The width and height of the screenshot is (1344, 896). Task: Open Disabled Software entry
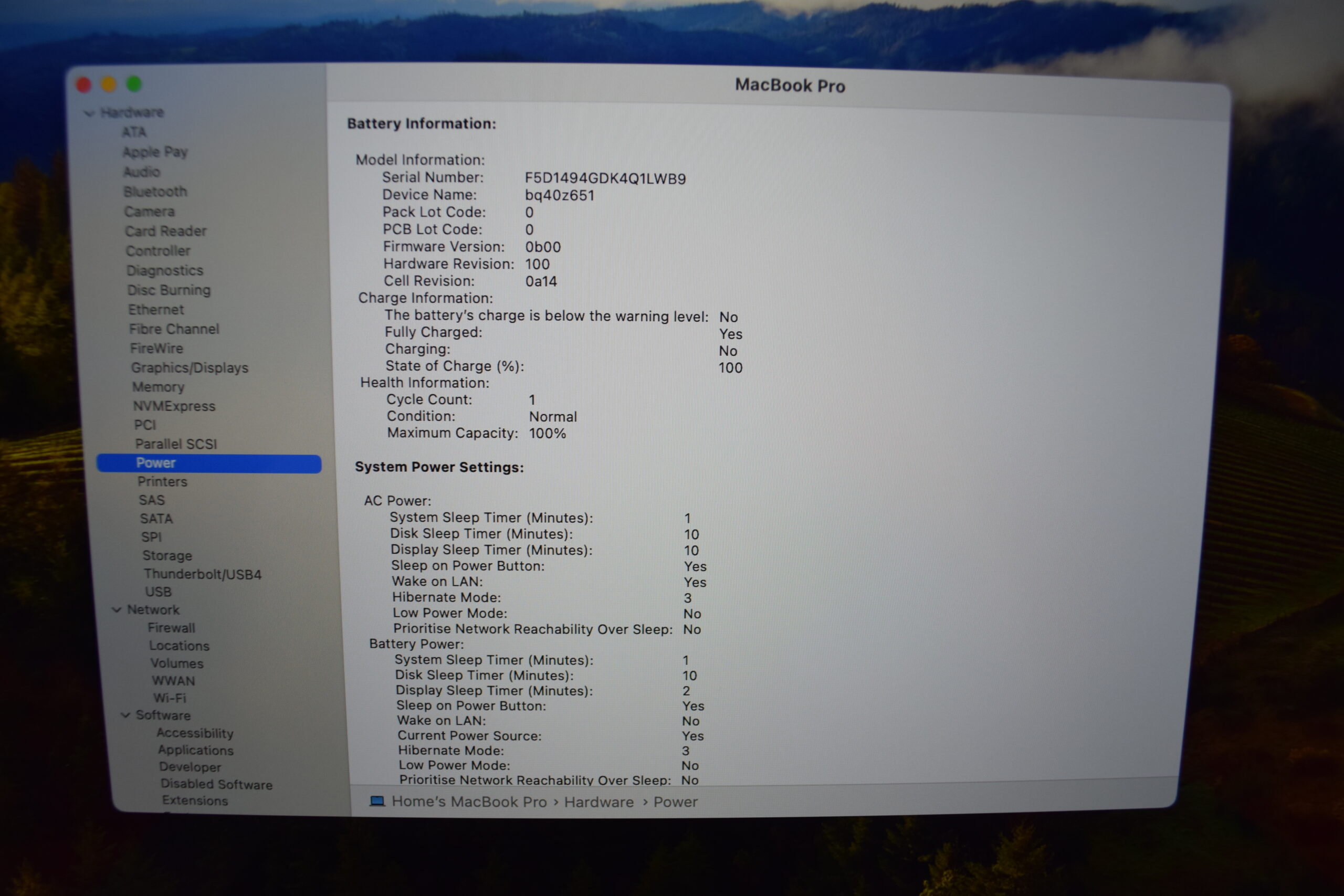tap(217, 784)
